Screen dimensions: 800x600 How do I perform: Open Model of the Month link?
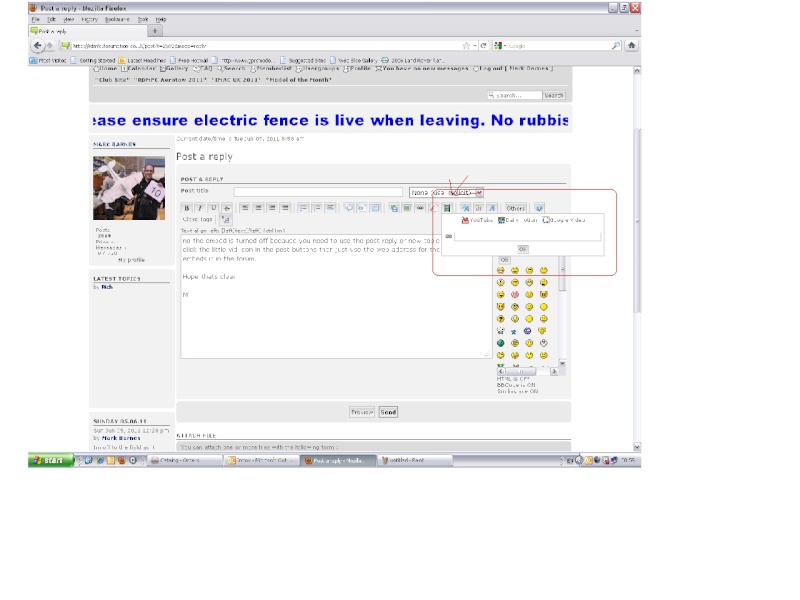tap(299, 80)
